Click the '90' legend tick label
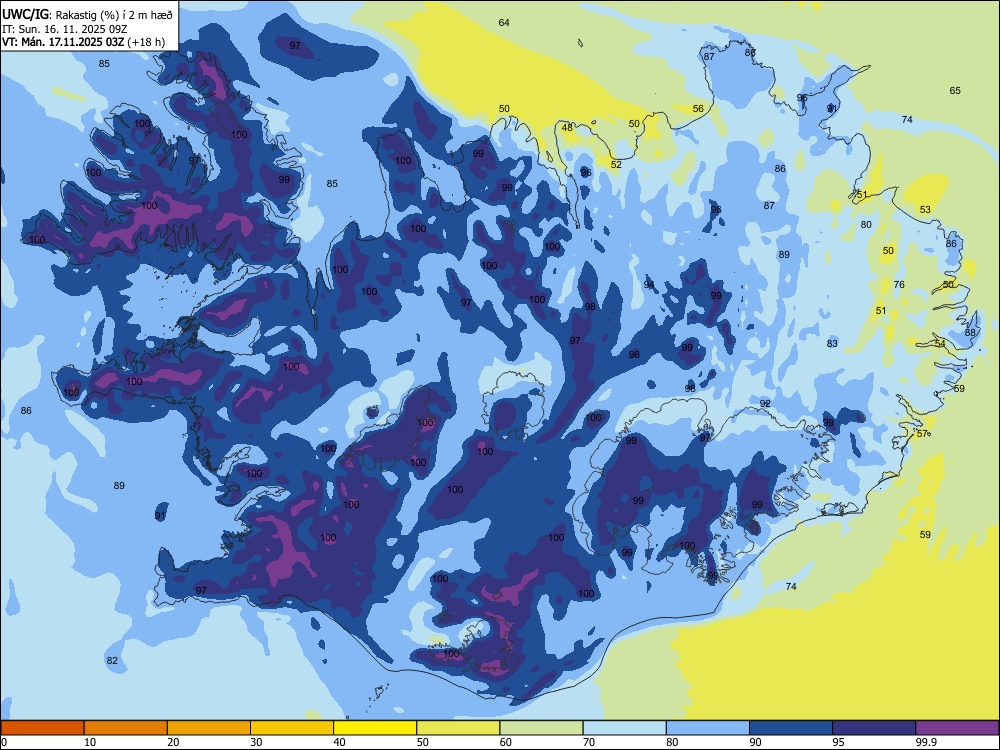The width and height of the screenshot is (1000, 750). point(755,742)
